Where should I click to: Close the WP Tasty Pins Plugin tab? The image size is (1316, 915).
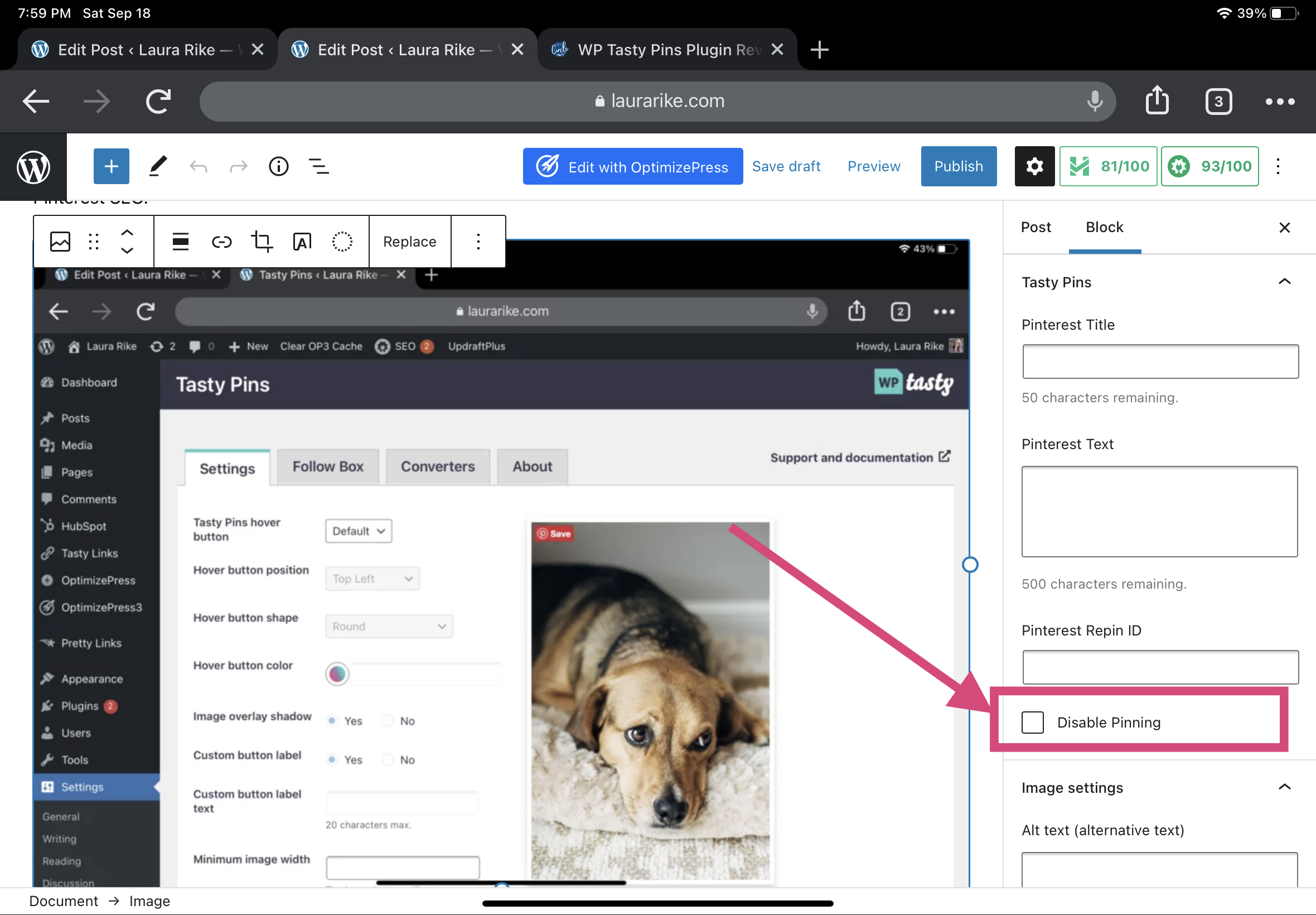click(x=777, y=49)
